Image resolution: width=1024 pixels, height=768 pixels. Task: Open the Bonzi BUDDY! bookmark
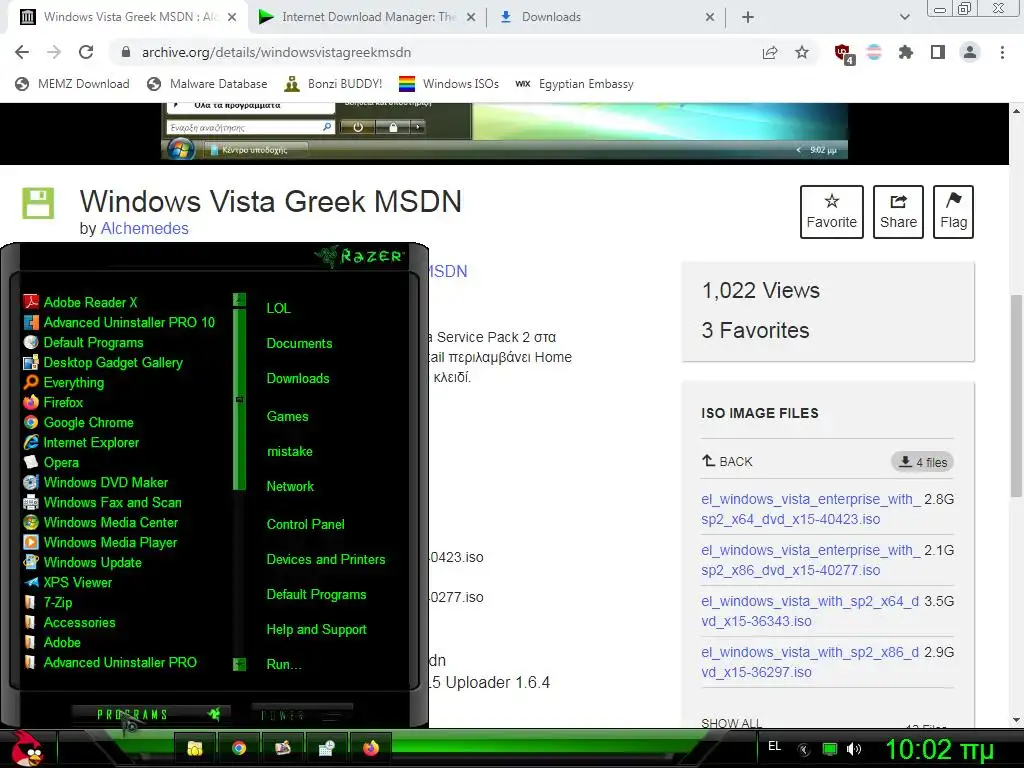coord(334,84)
